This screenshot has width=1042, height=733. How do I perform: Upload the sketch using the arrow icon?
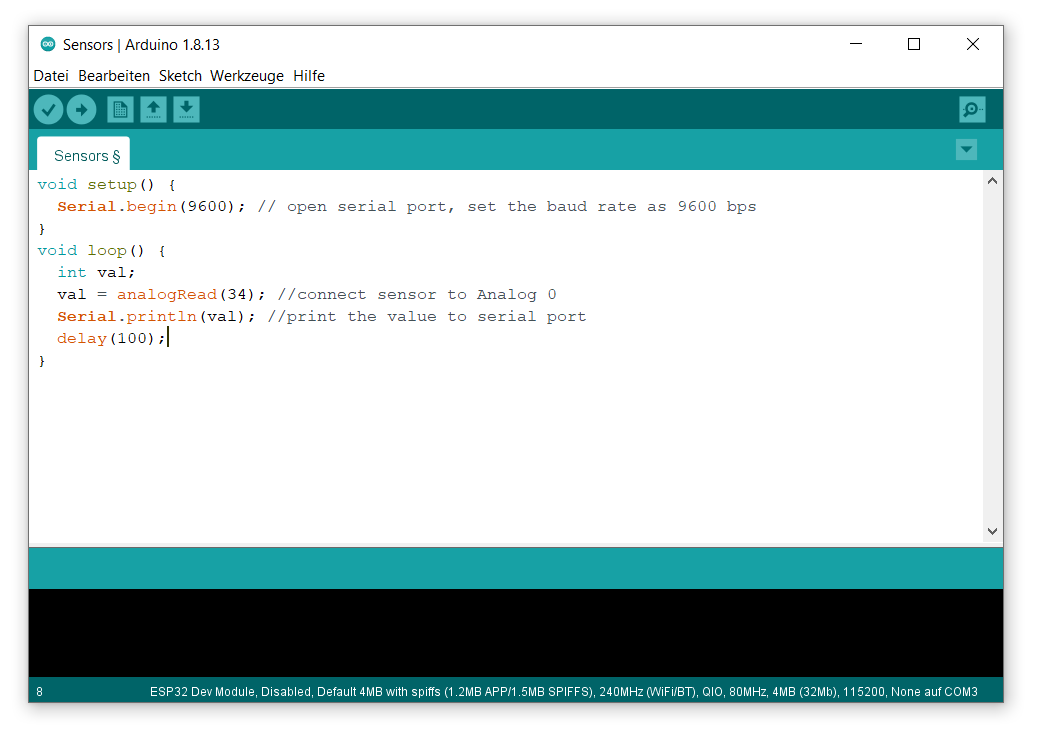[81, 109]
